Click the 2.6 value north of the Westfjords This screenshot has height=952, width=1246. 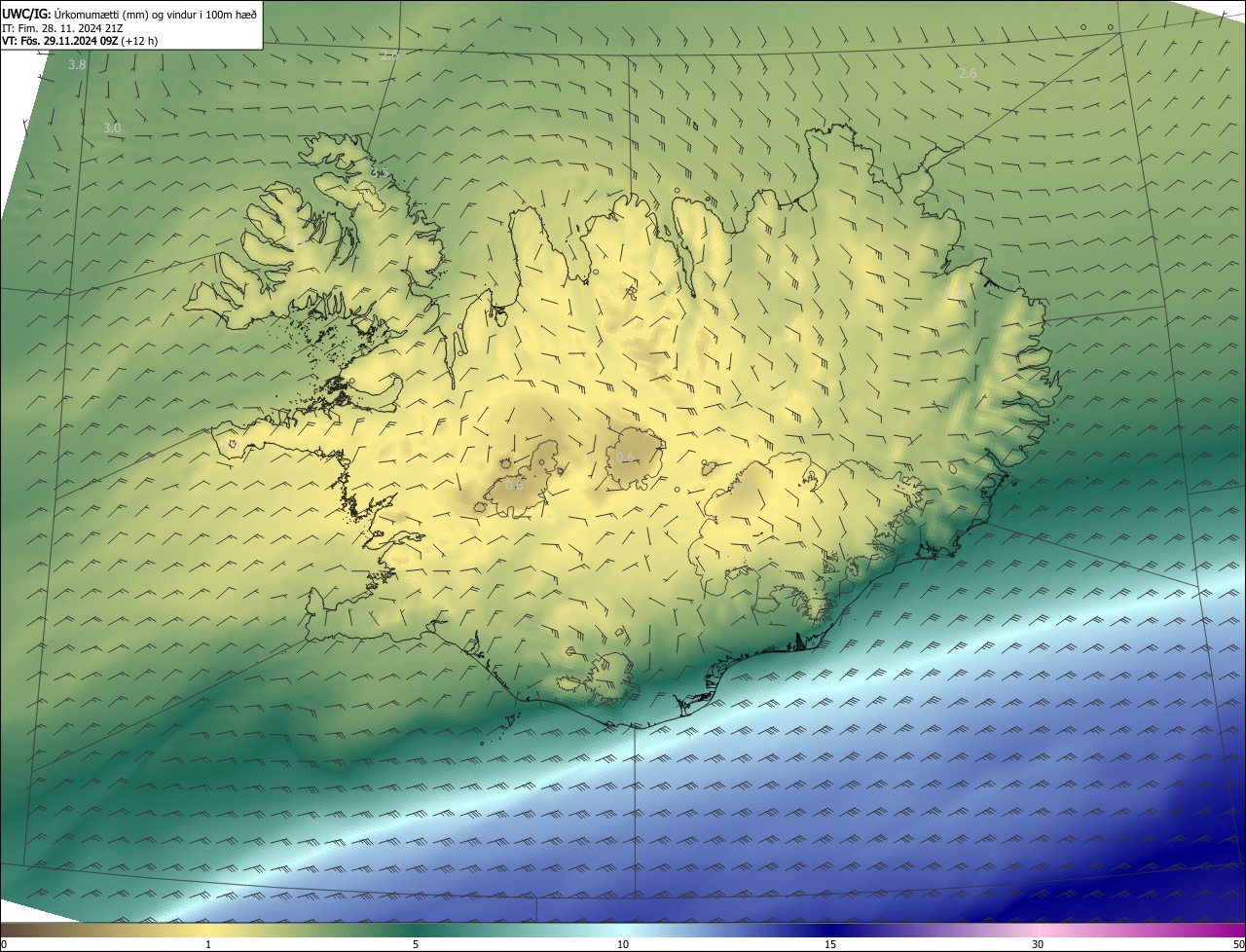389,55
